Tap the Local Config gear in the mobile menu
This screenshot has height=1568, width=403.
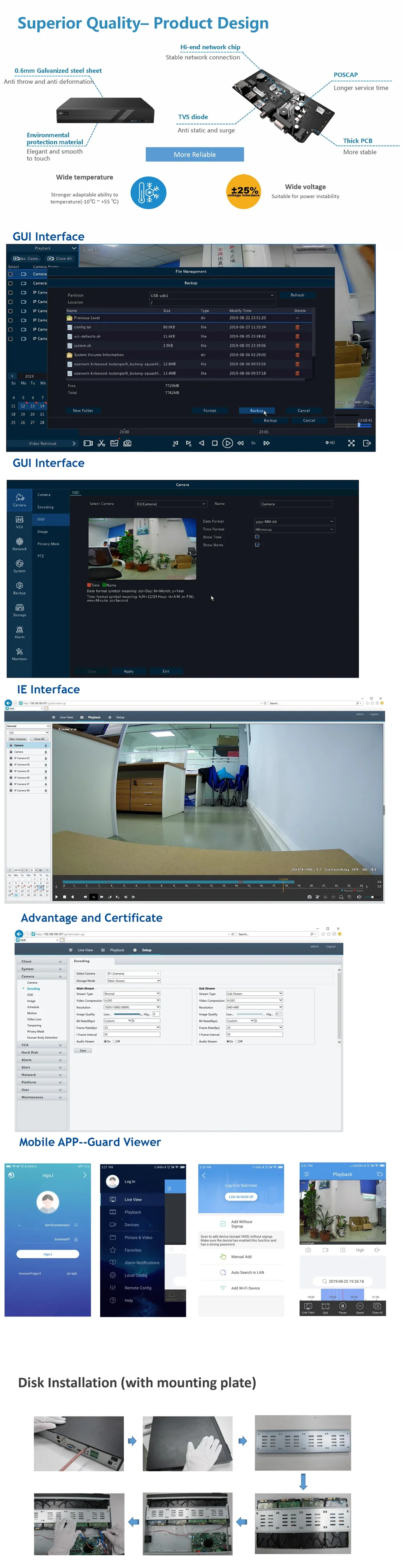coord(112,1275)
